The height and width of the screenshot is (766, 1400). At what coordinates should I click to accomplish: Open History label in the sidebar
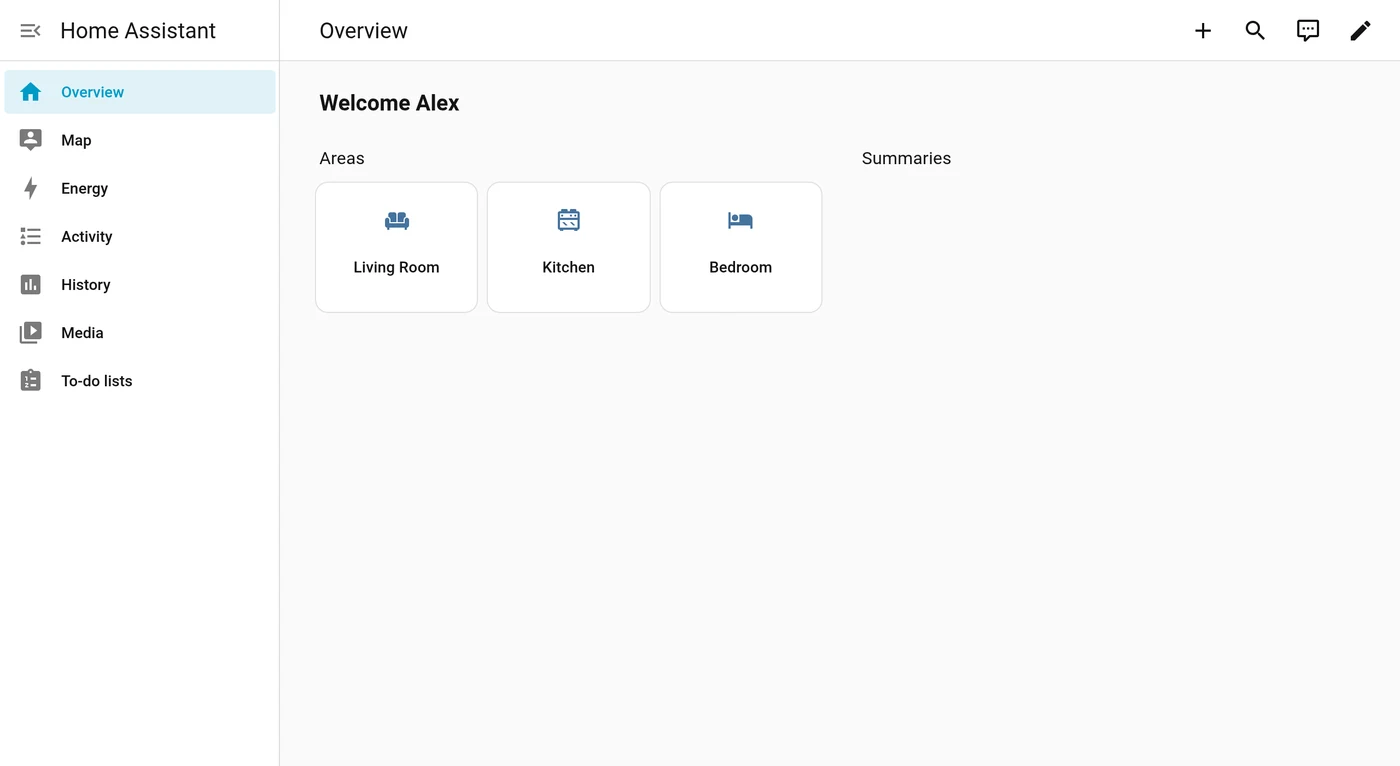coord(86,285)
